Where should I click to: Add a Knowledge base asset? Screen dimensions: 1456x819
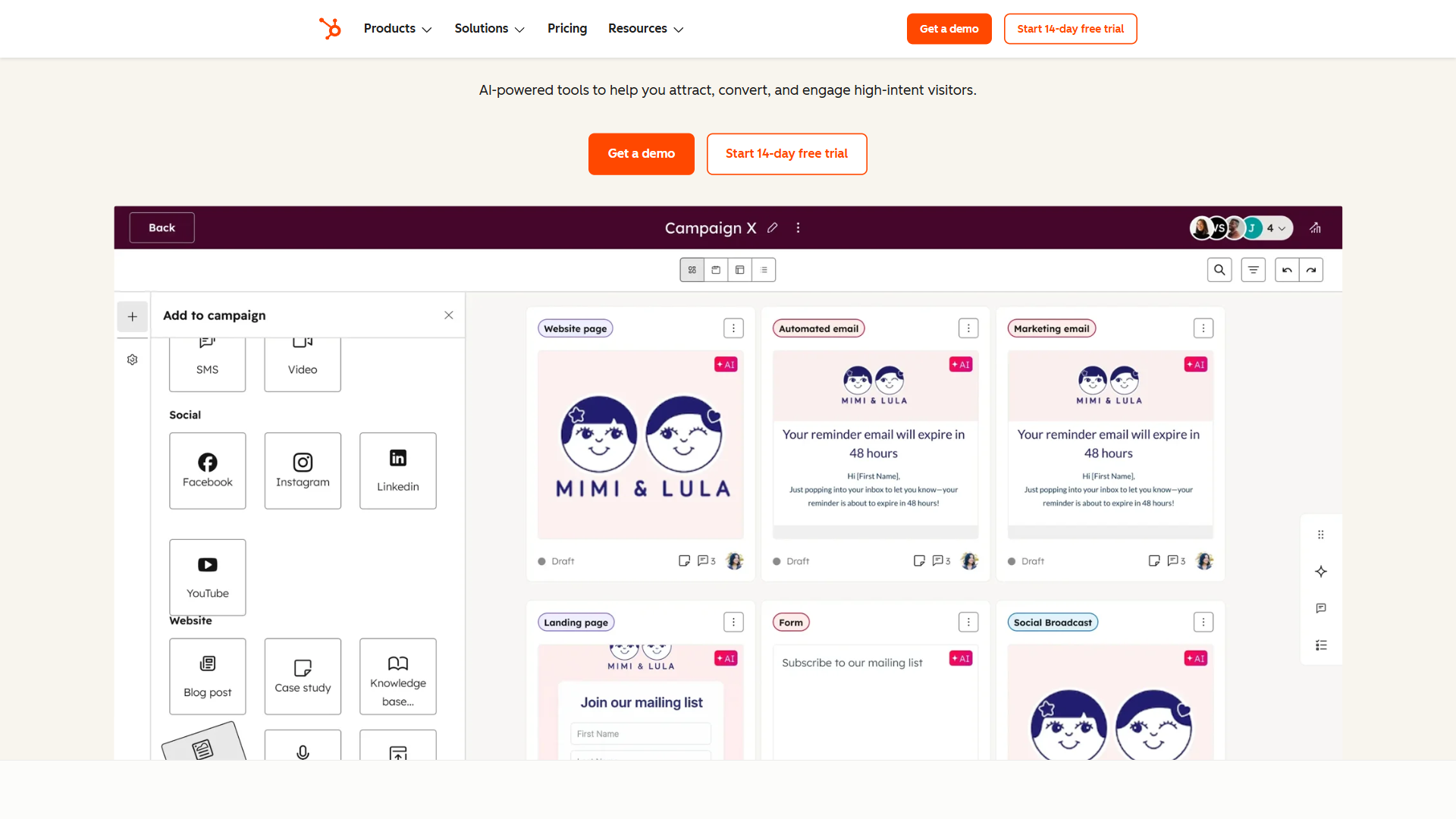point(398,676)
